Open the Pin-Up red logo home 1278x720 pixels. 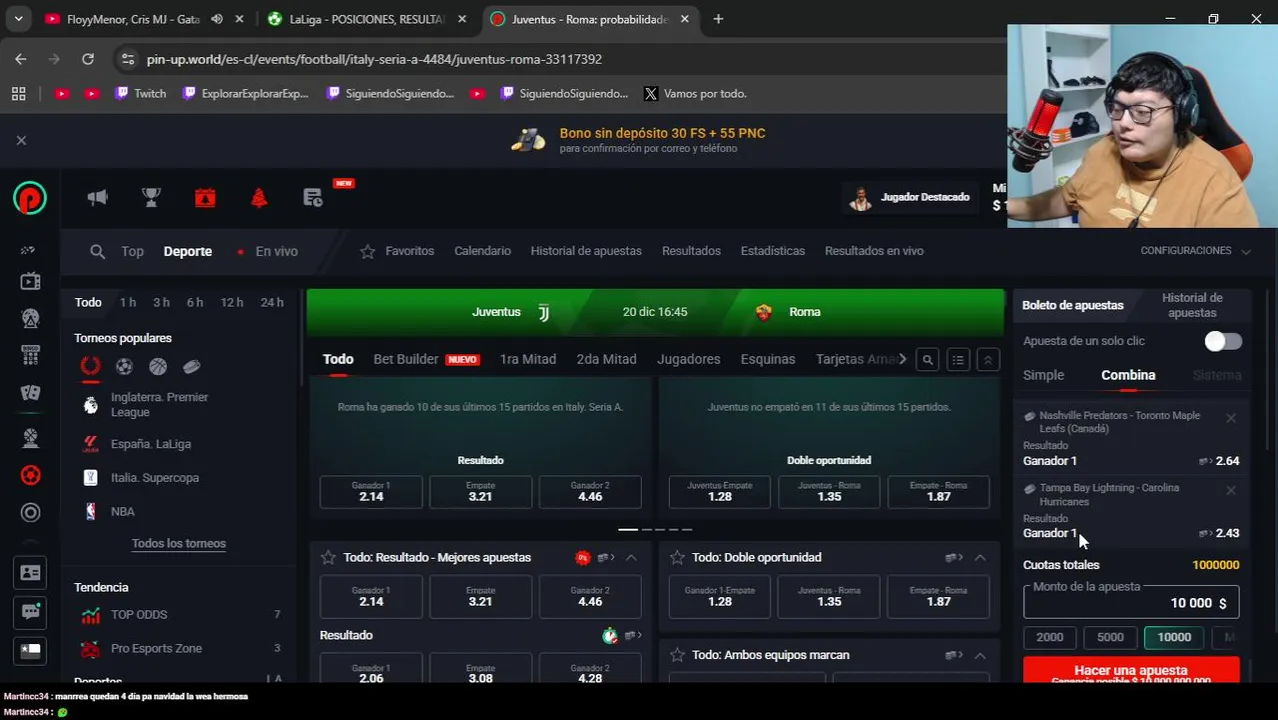pyautogui.click(x=30, y=198)
